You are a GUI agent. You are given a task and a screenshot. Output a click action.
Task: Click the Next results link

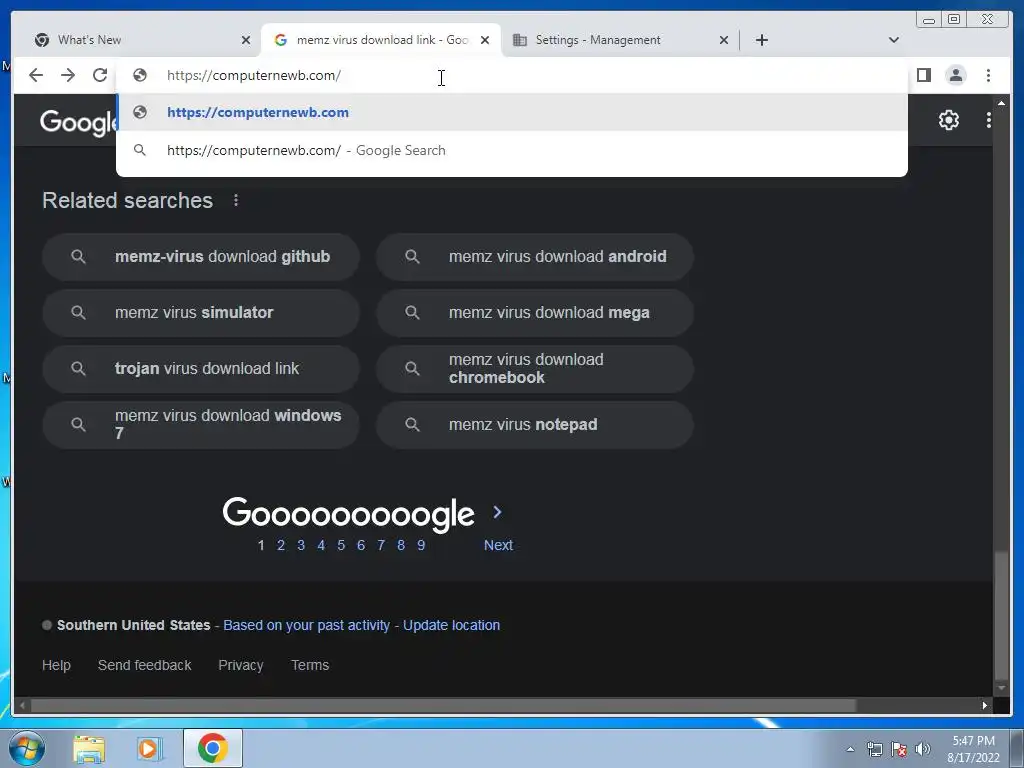coord(498,545)
